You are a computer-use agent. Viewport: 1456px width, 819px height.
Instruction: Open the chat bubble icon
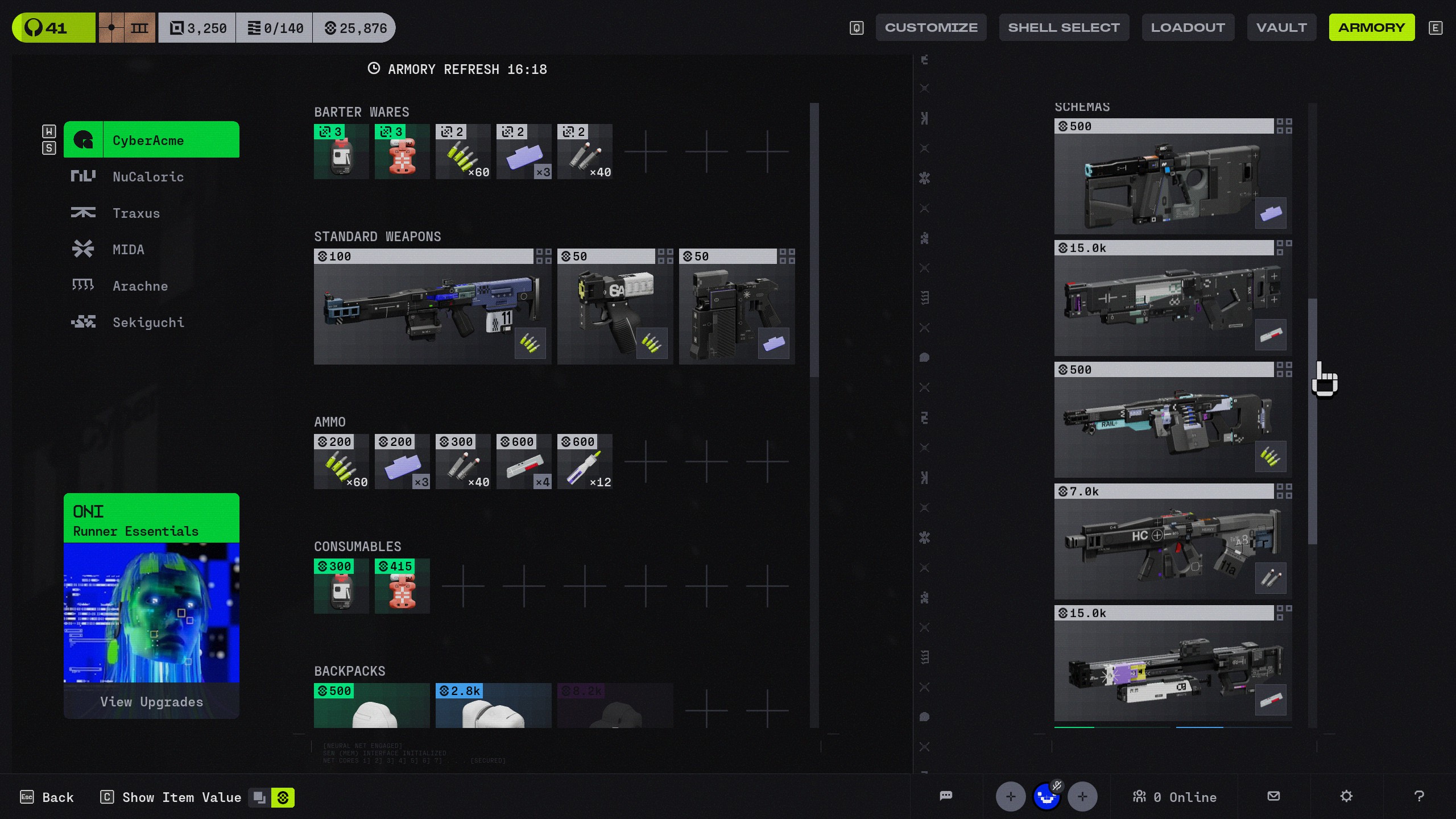click(946, 796)
